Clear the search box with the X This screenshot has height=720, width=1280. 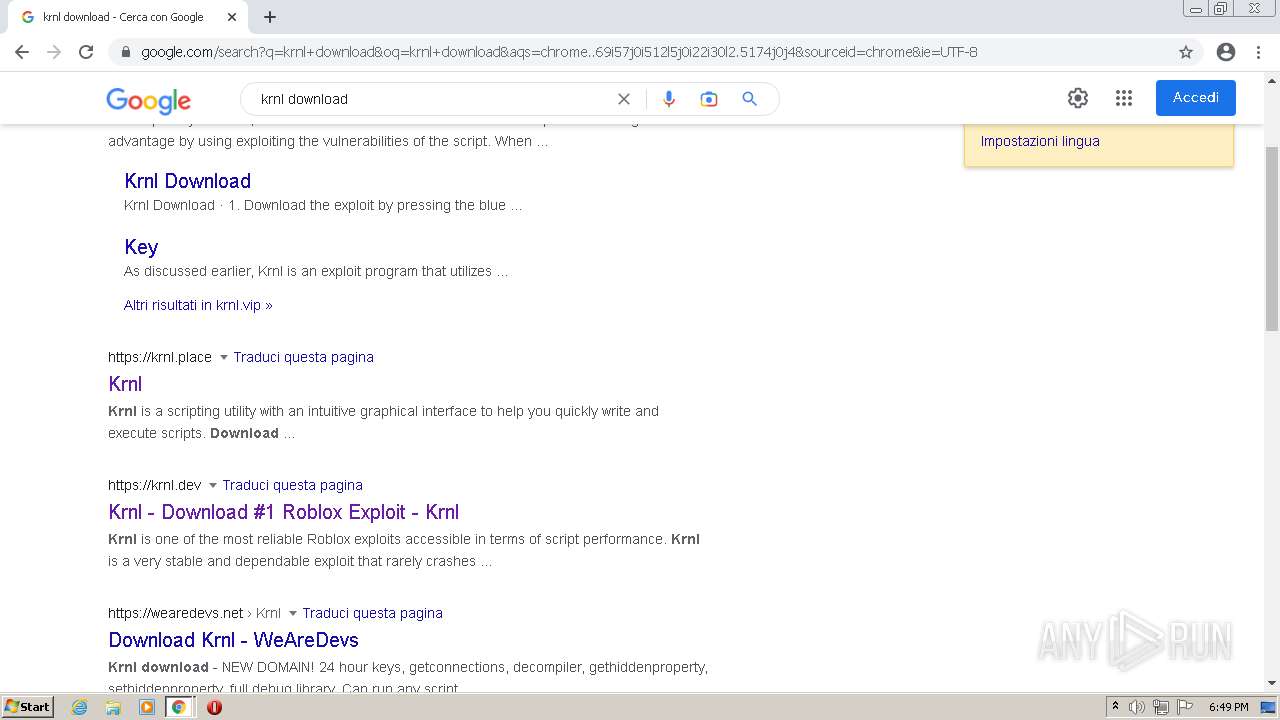click(x=624, y=99)
